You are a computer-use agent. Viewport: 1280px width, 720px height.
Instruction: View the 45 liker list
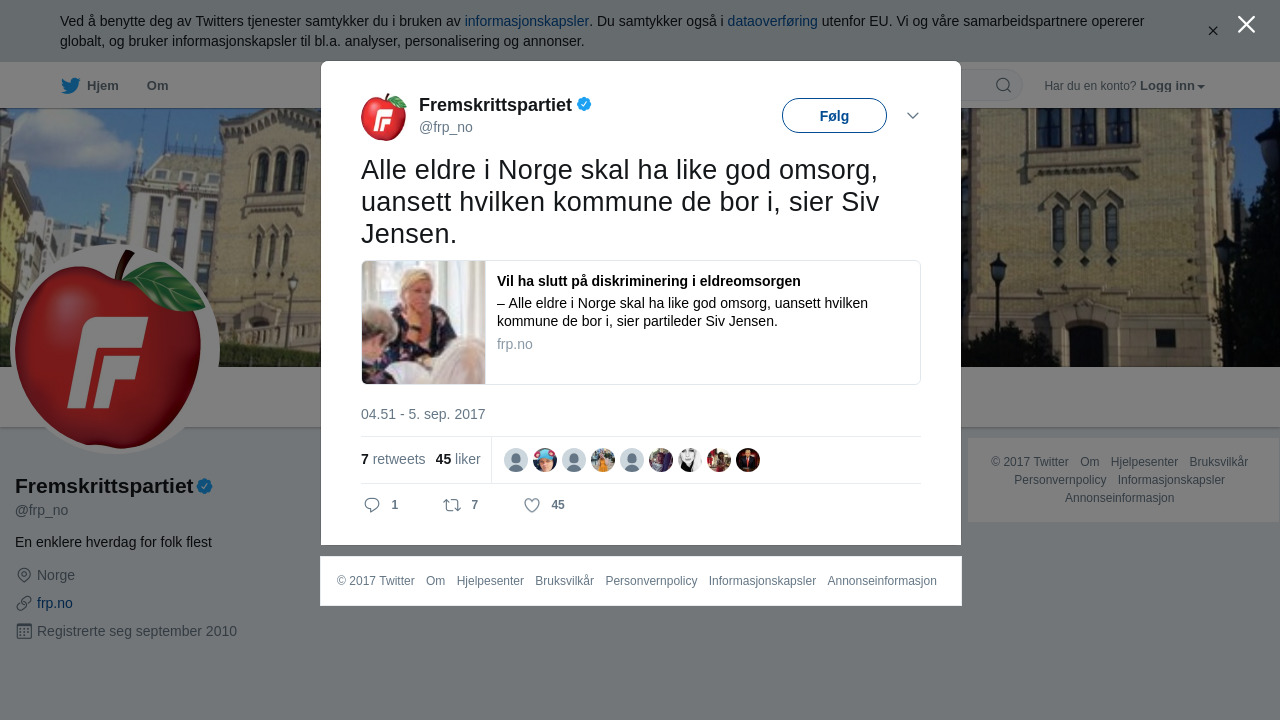coord(458,459)
